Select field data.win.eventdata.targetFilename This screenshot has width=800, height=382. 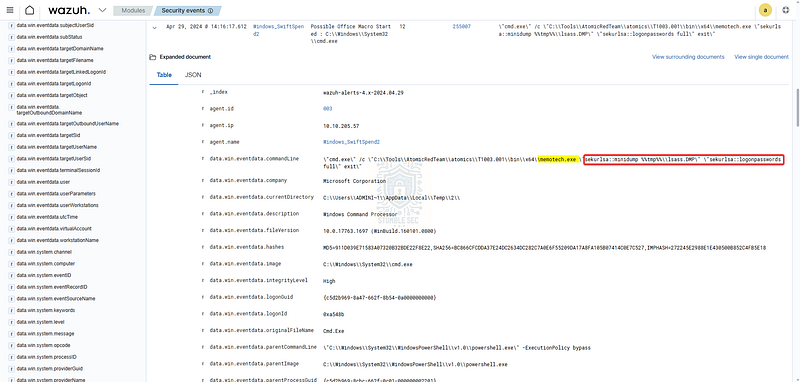click(x=55, y=60)
